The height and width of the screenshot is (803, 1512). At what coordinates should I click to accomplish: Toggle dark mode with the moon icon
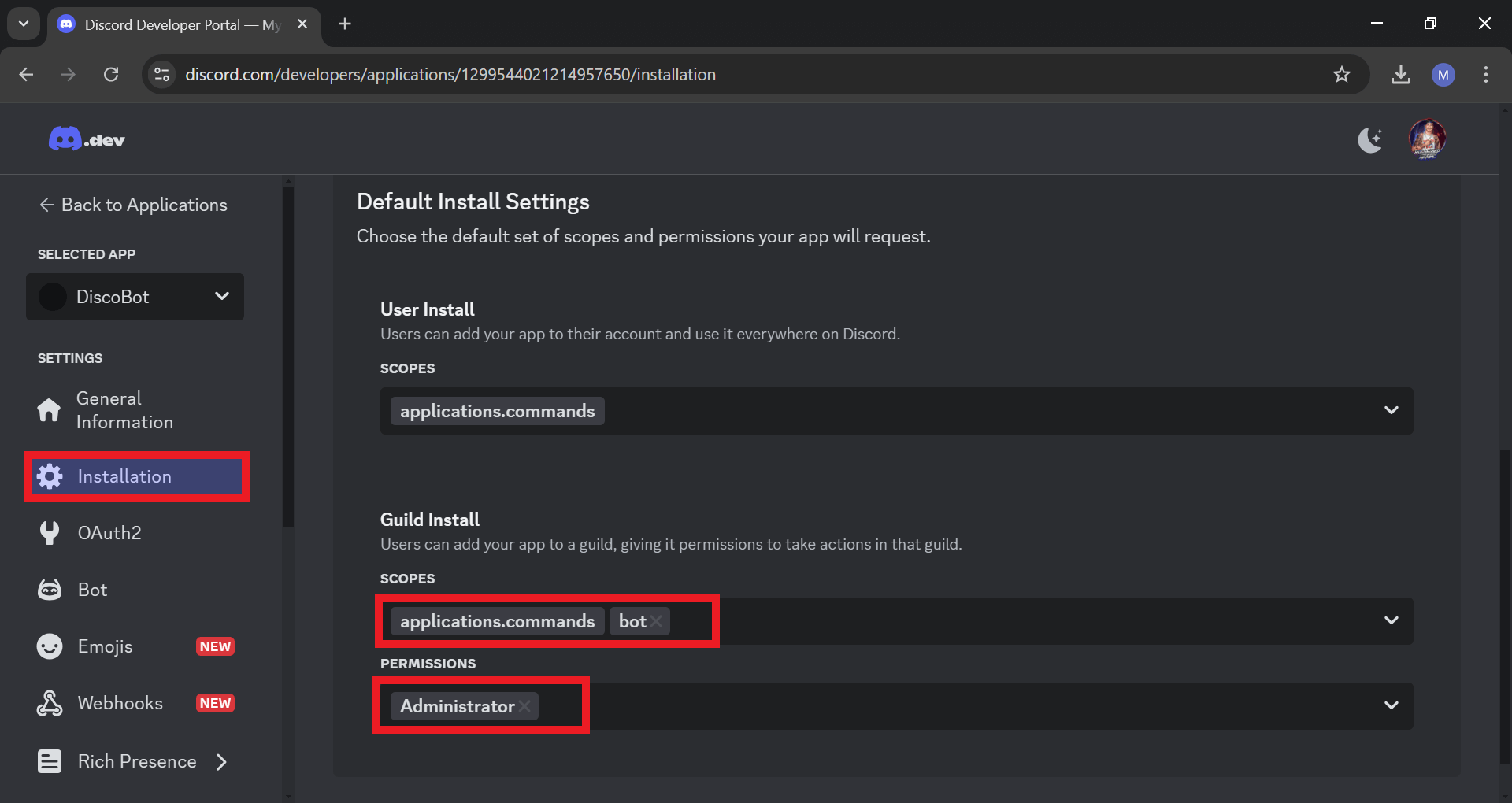click(x=1370, y=140)
